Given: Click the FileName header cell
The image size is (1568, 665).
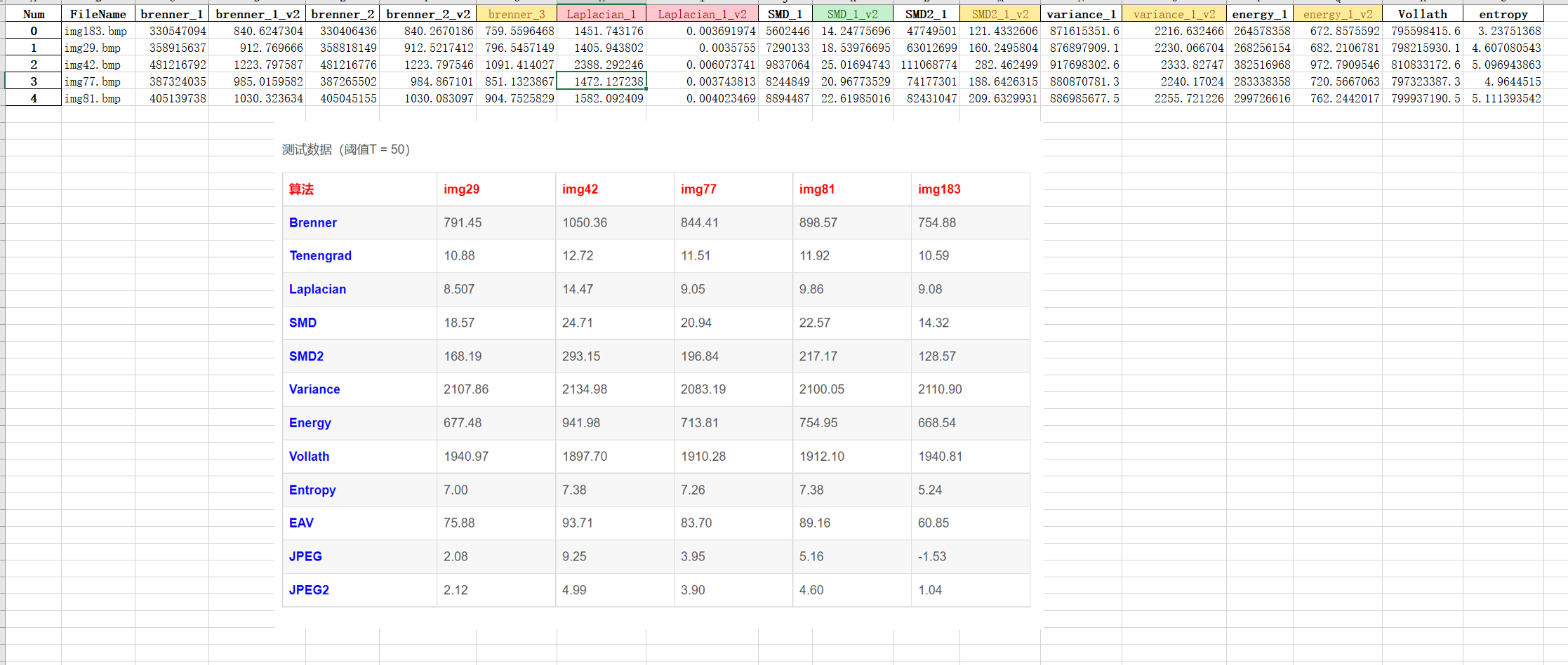Looking at the screenshot, I should click(98, 14).
